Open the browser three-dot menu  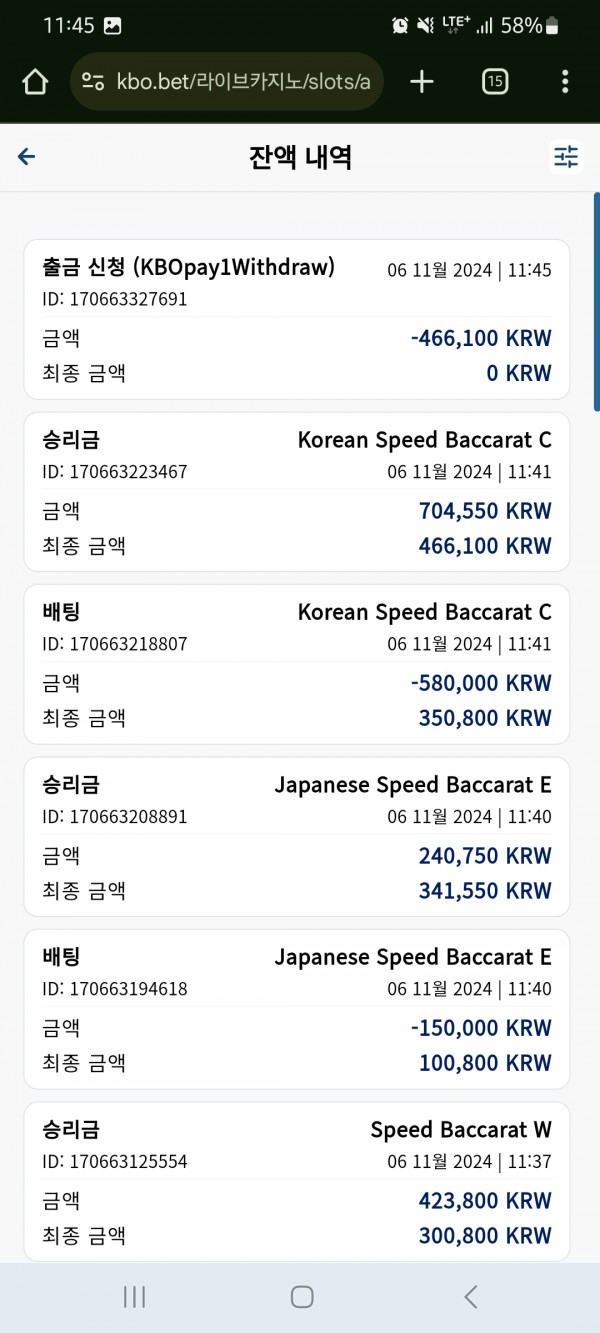565,82
